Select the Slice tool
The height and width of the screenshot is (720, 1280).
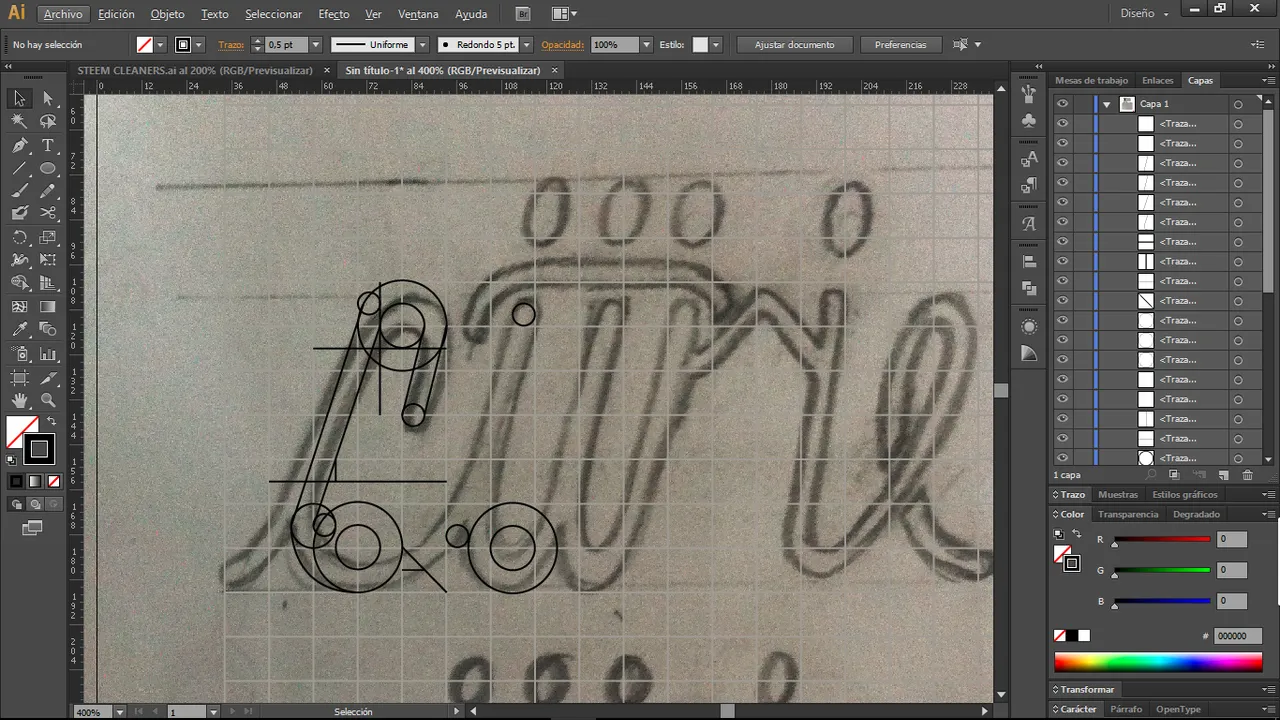pyautogui.click(x=47, y=378)
